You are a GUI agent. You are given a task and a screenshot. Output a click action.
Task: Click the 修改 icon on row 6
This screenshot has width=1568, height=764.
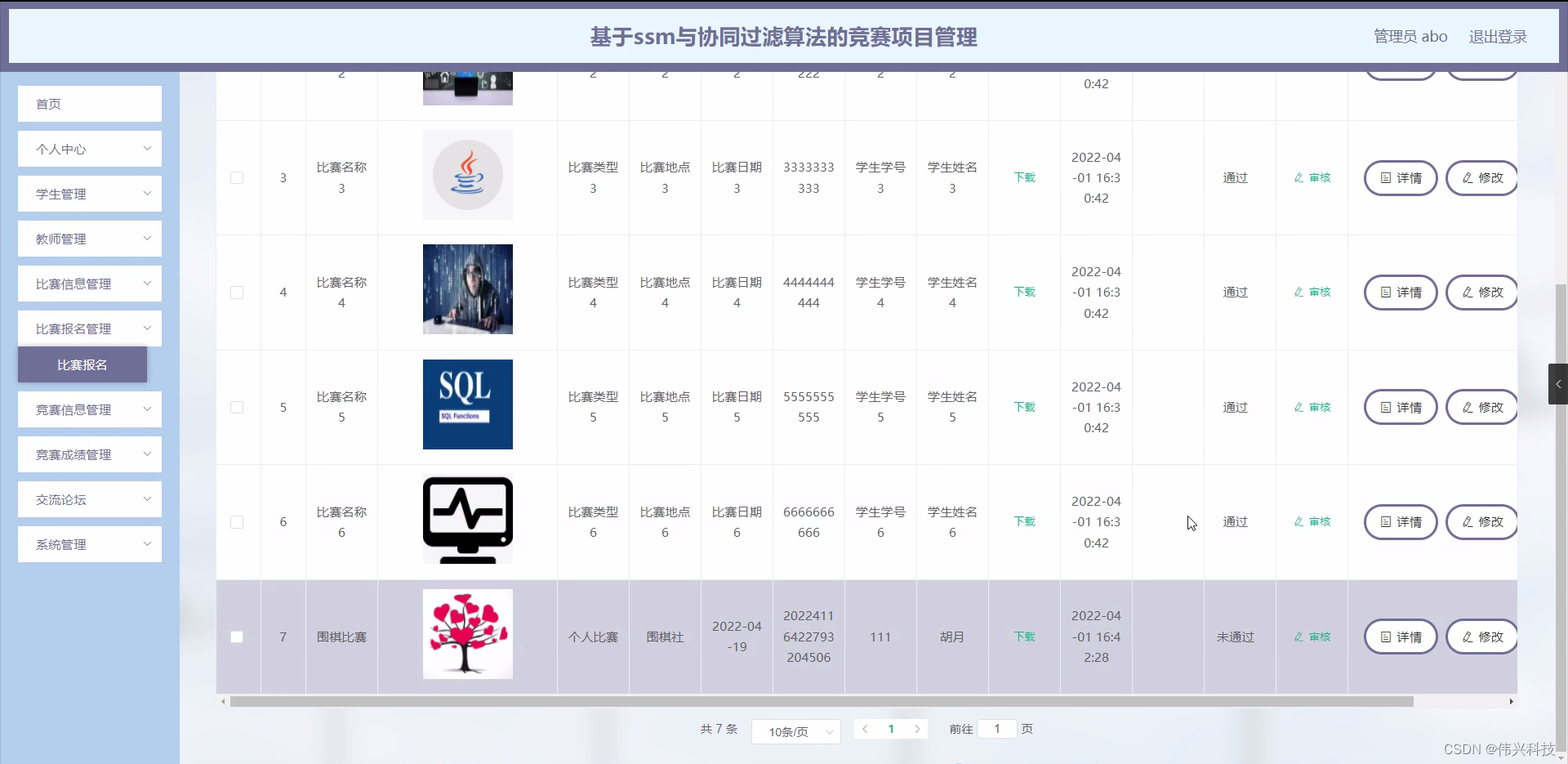[x=1481, y=522]
